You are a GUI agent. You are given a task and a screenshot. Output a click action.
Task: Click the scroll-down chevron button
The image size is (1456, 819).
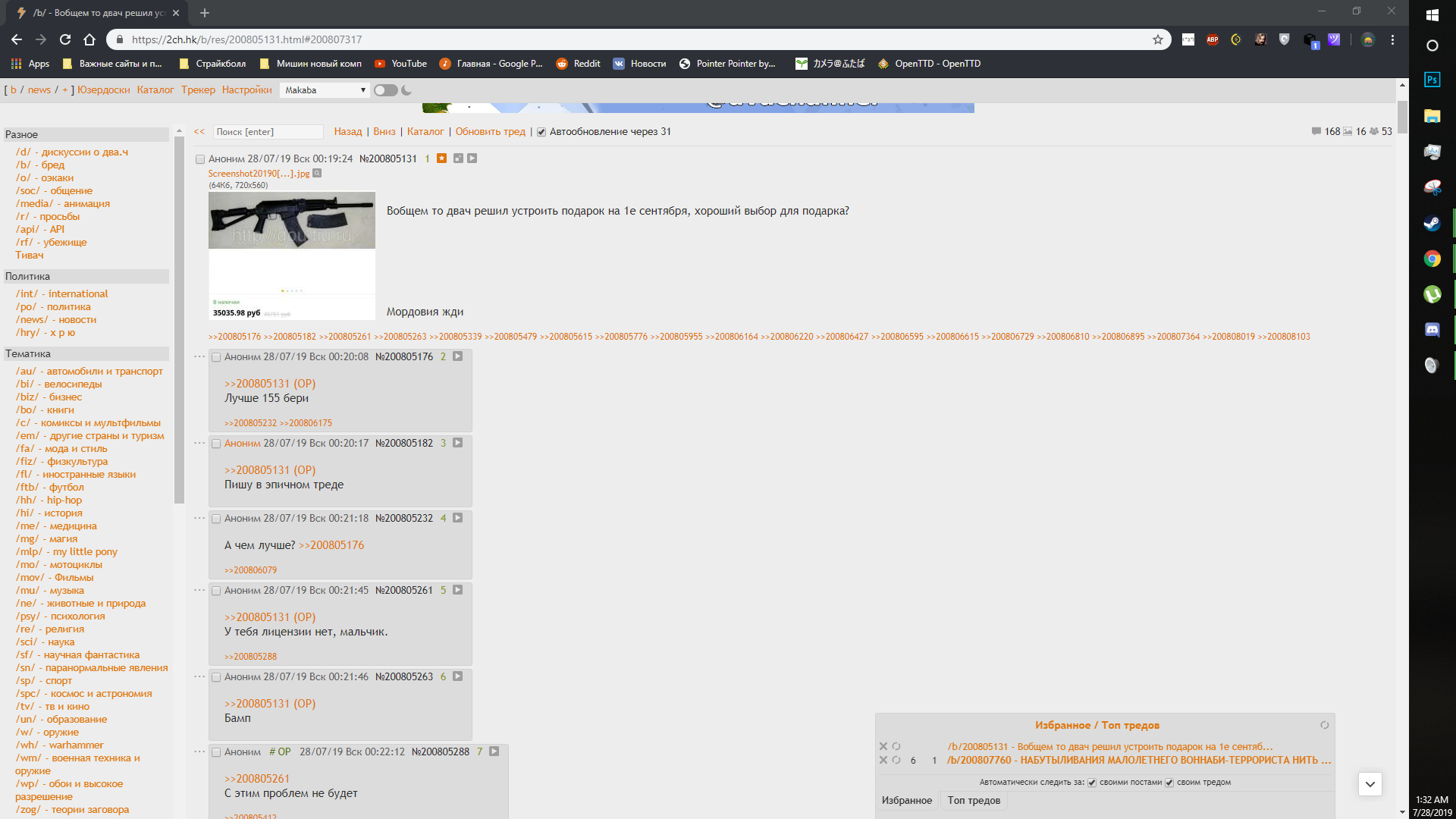[x=1370, y=784]
